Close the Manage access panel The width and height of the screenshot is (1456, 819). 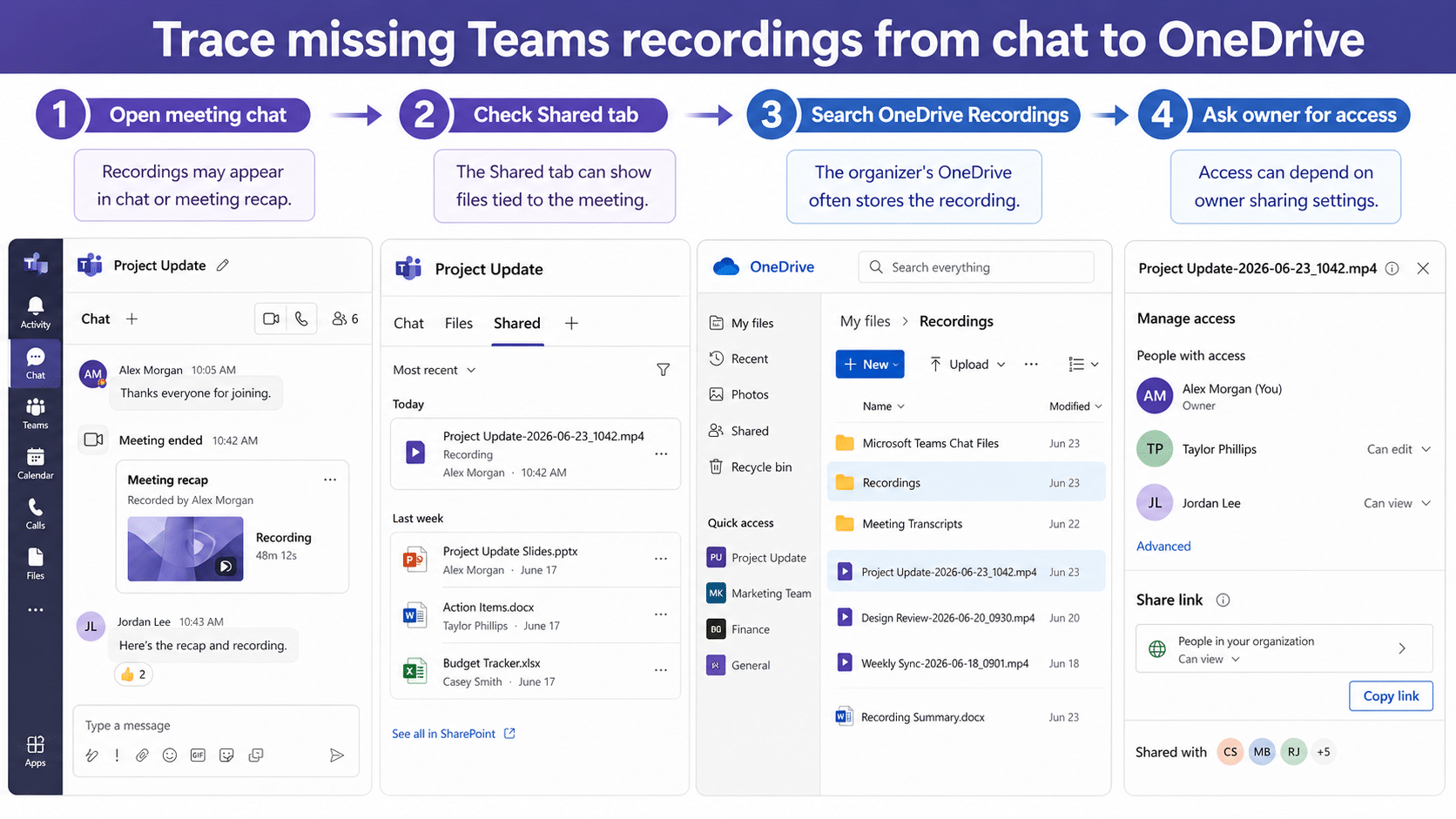coord(1423,269)
